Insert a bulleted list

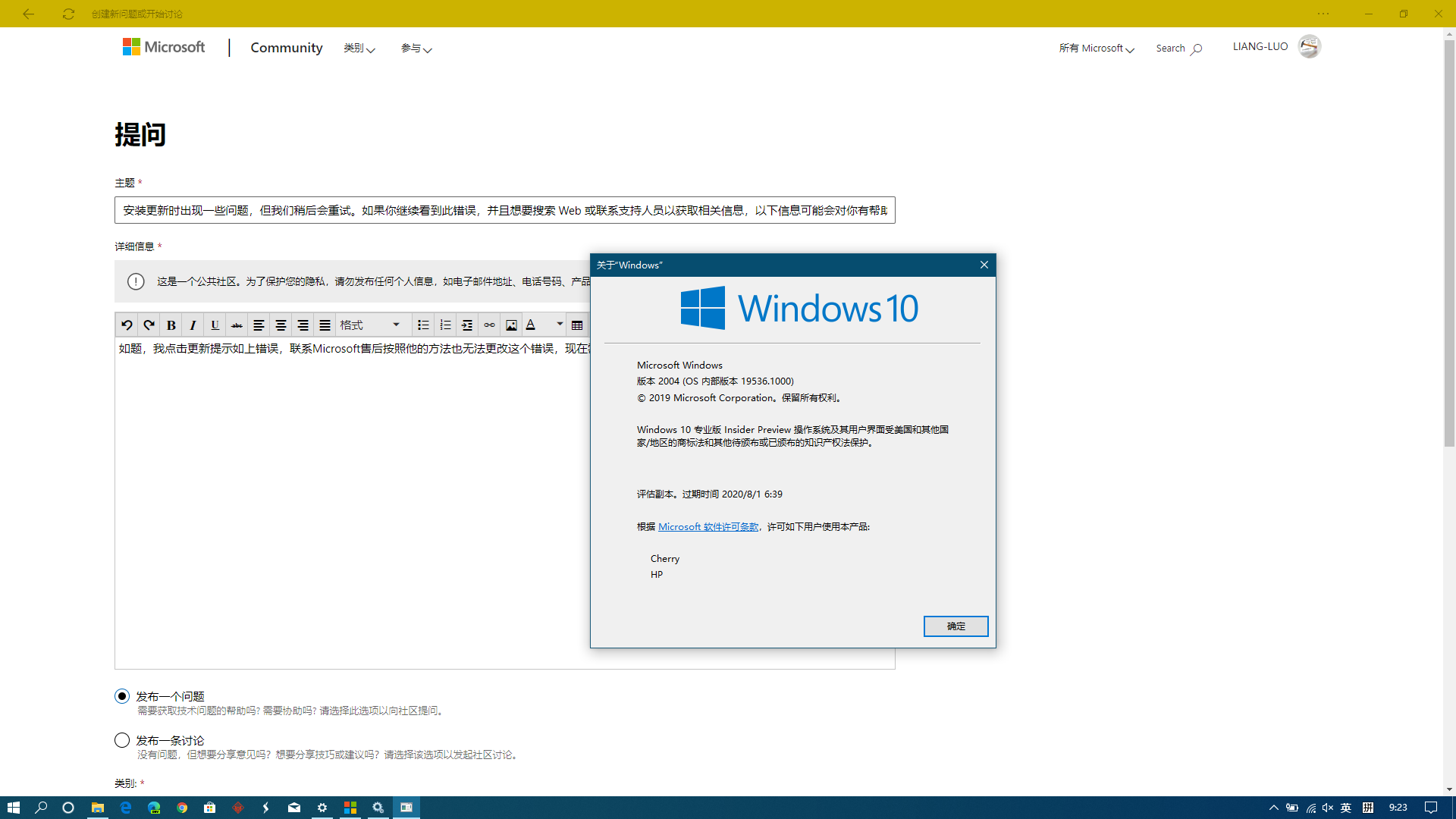(x=423, y=325)
